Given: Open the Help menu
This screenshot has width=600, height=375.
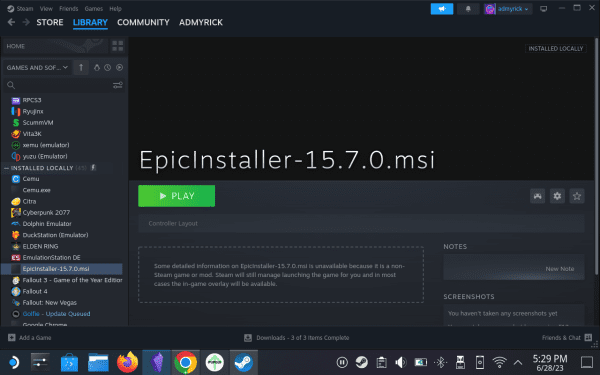Looking at the screenshot, I should click(x=115, y=8).
